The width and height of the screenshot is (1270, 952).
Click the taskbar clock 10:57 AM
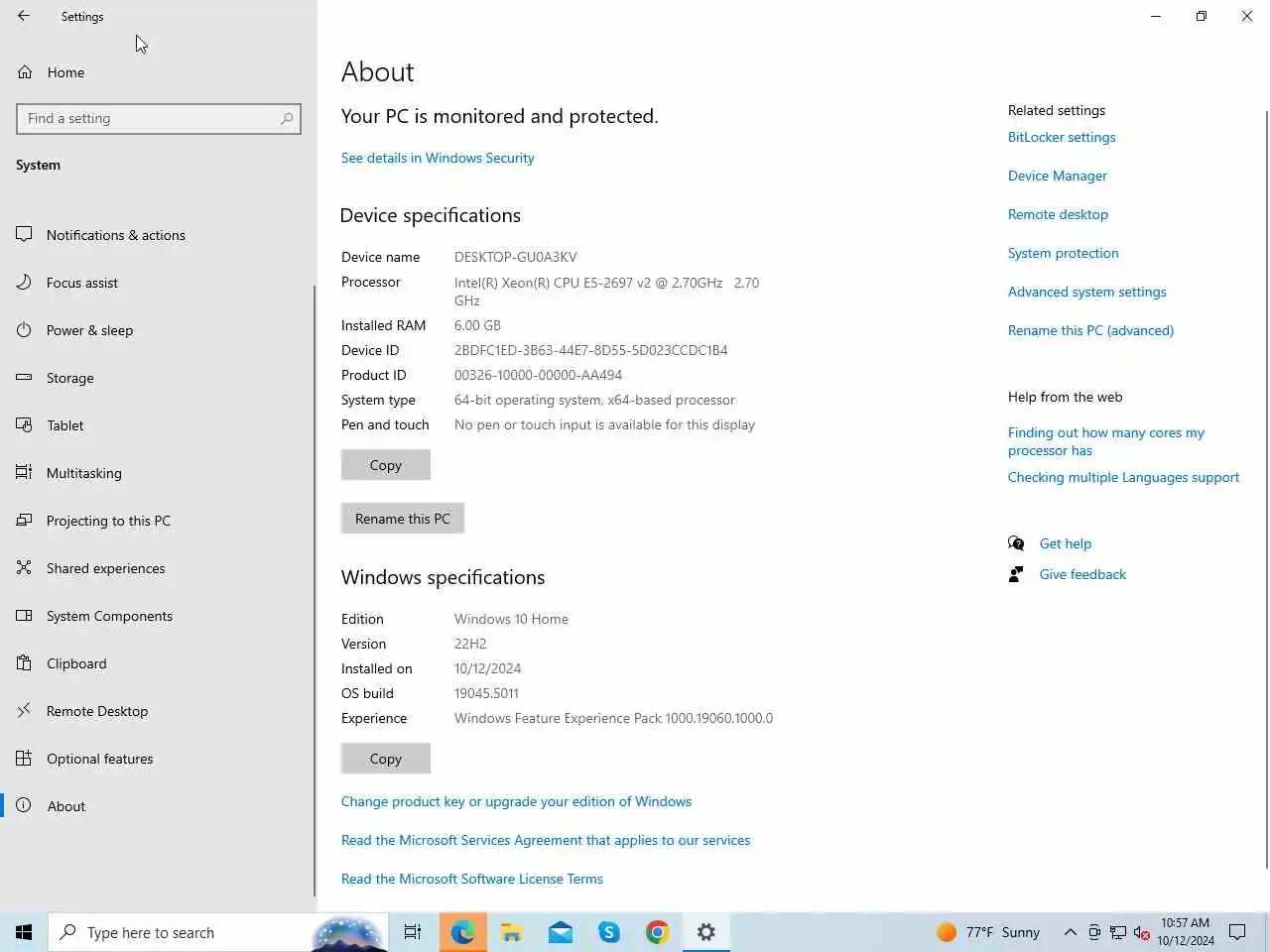1186,932
